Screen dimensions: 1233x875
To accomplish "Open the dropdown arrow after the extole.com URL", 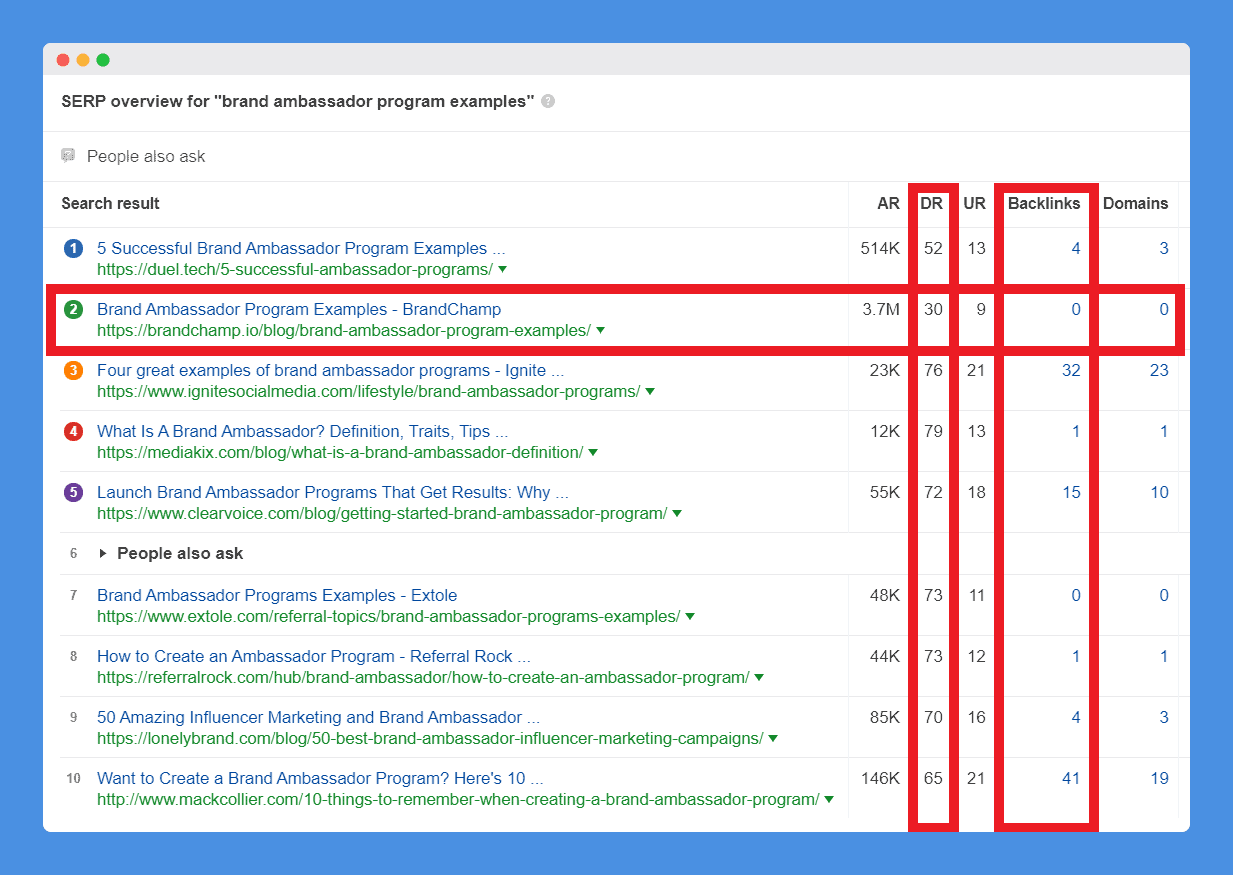I will (690, 617).
